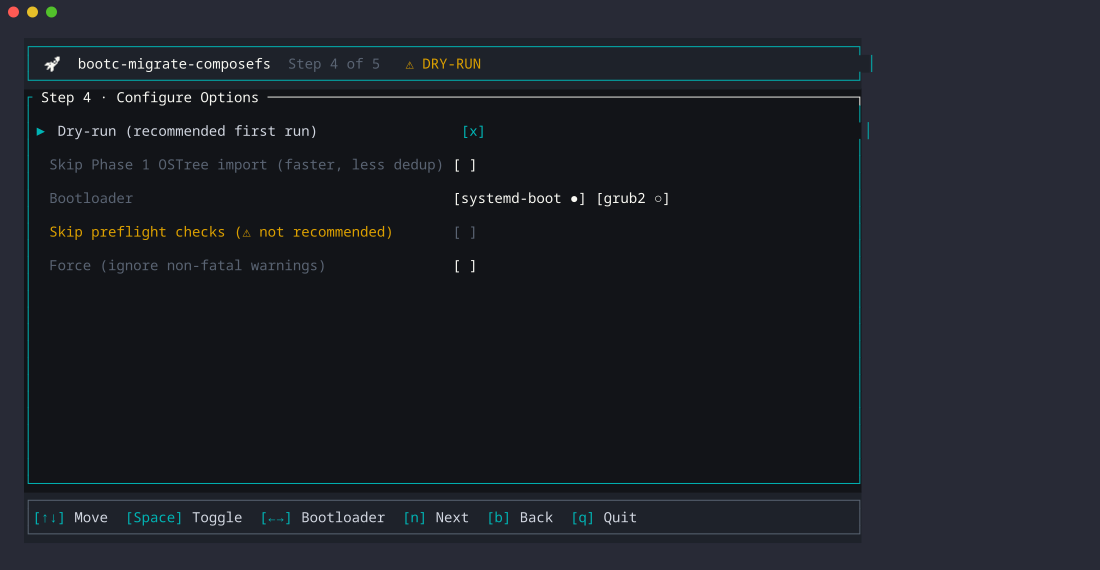Click the Next [n] shortcut
Image resolution: width=1100 pixels, height=570 pixels.
(x=436, y=517)
